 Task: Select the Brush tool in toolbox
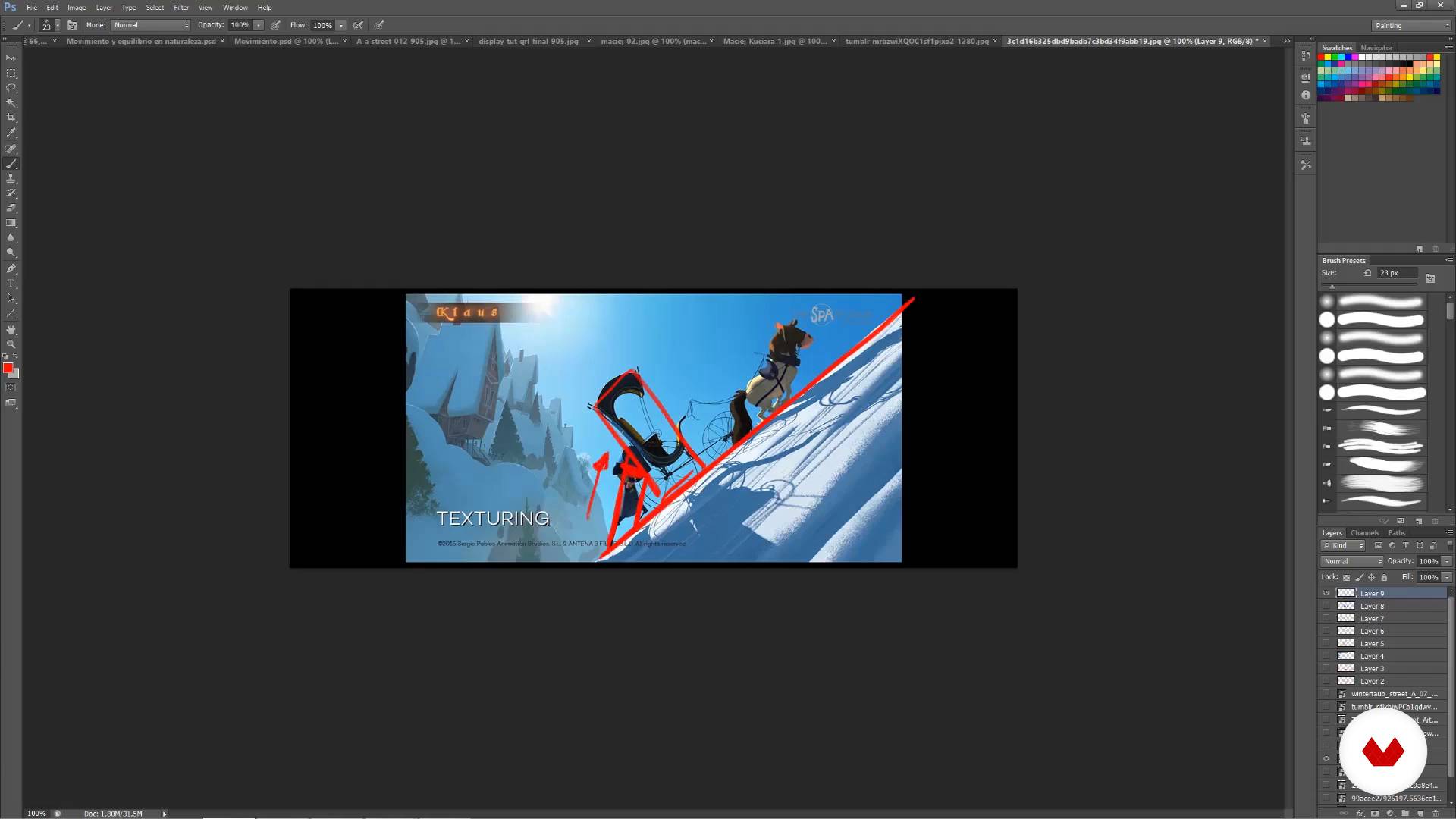coord(11,164)
